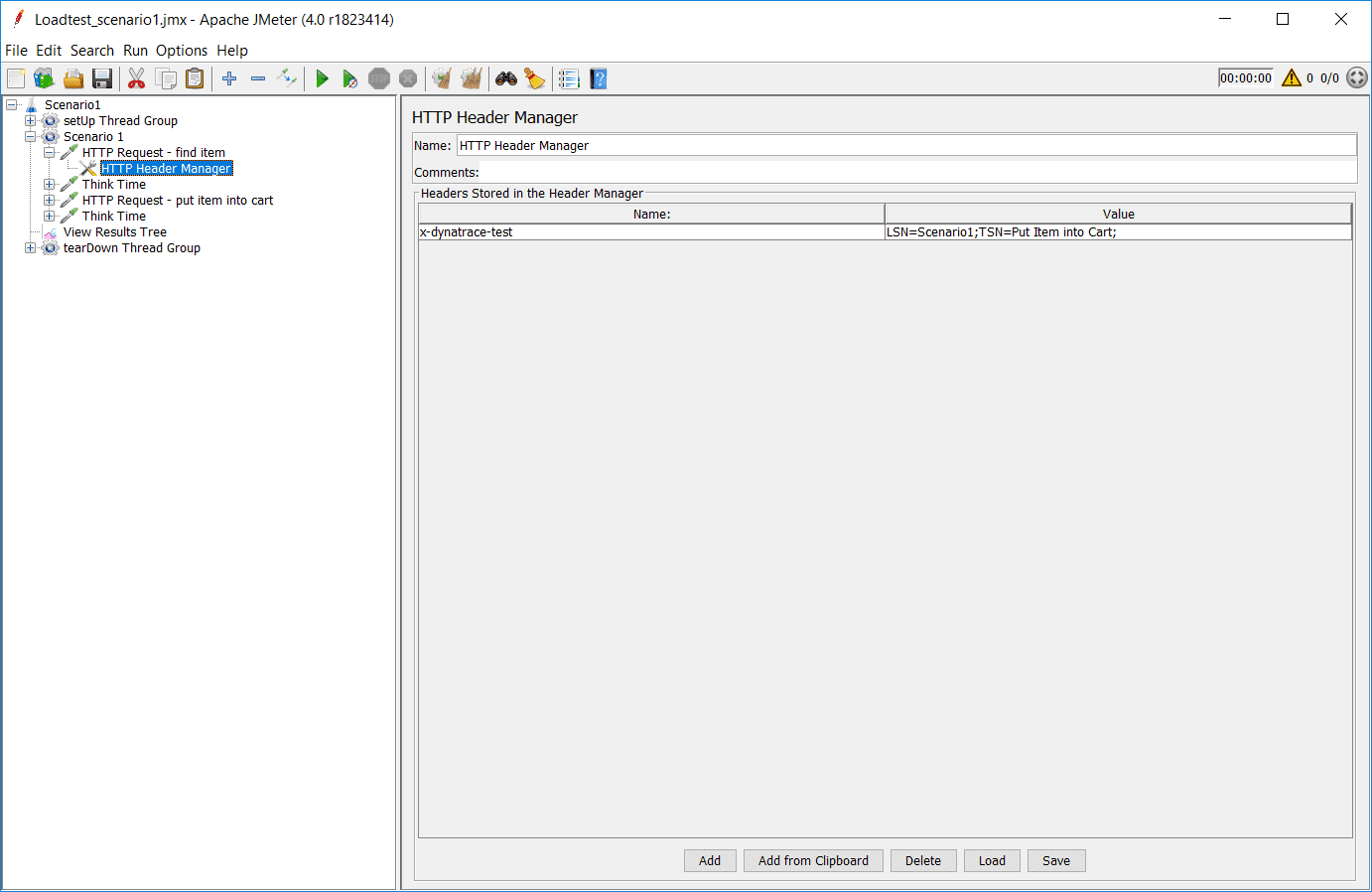The width and height of the screenshot is (1372, 892).
Task: Reset search with the yellow brush icon
Action: coord(535,78)
